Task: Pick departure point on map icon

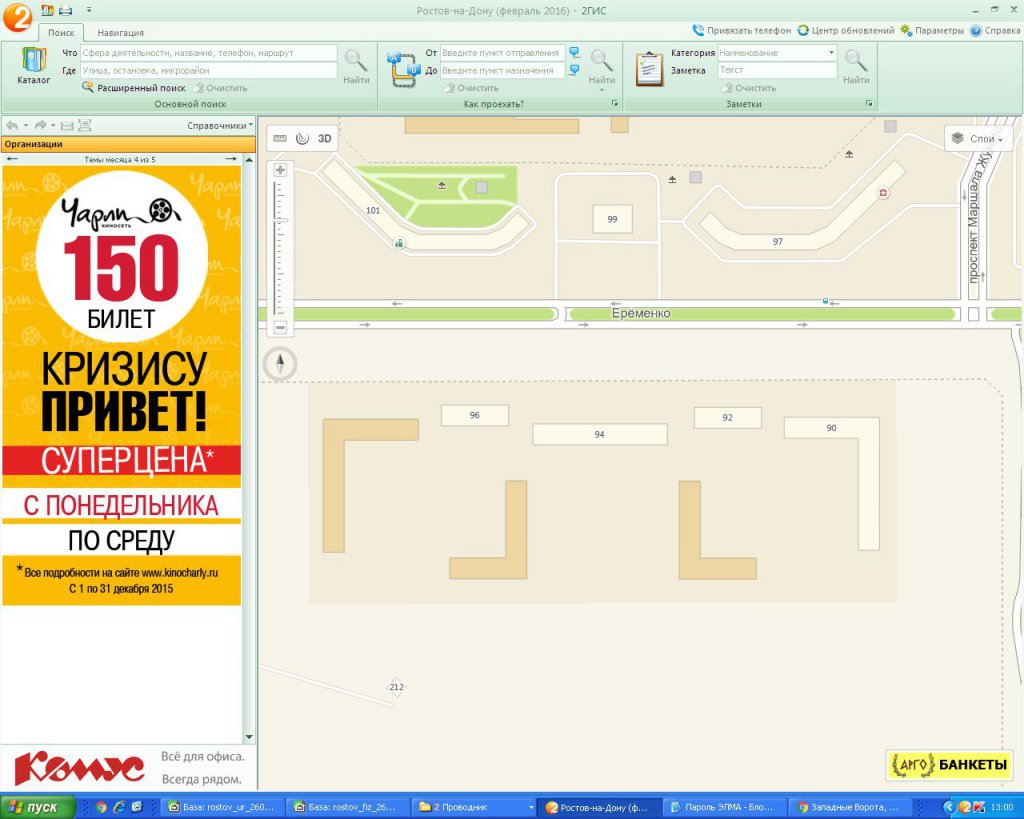Action: point(574,52)
